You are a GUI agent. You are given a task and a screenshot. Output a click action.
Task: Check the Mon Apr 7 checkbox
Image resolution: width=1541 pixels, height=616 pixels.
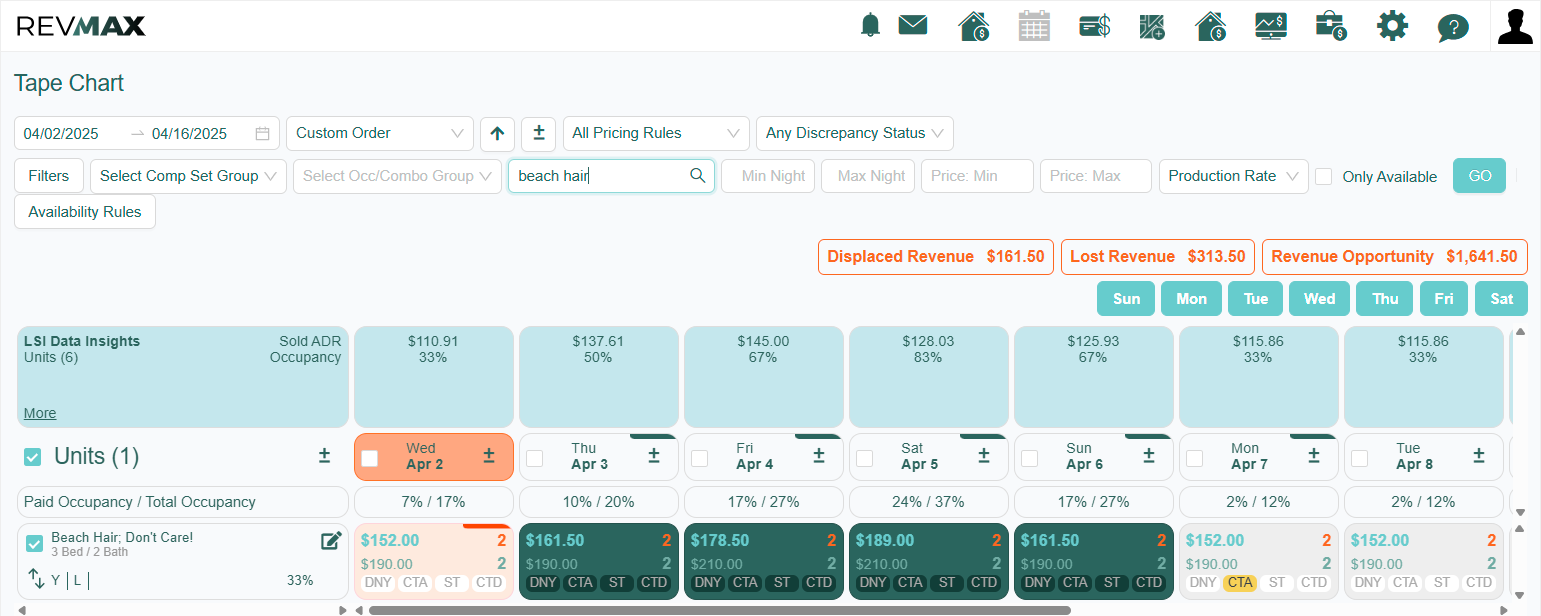[1195, 458]
